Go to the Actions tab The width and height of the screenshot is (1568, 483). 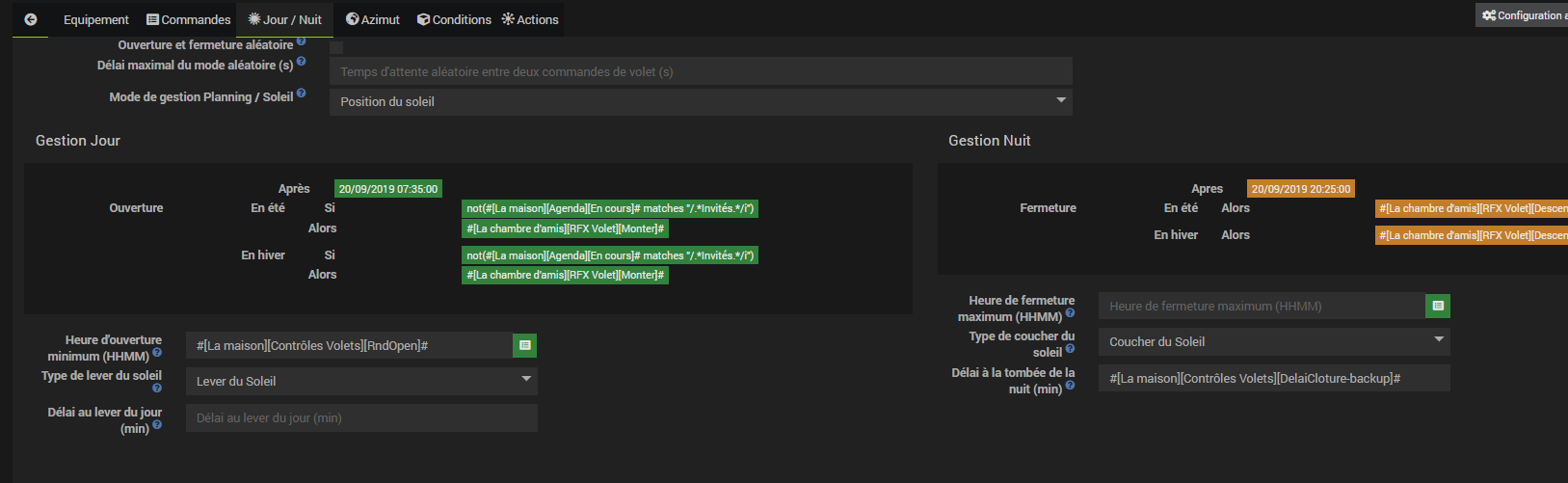[530, 19]
